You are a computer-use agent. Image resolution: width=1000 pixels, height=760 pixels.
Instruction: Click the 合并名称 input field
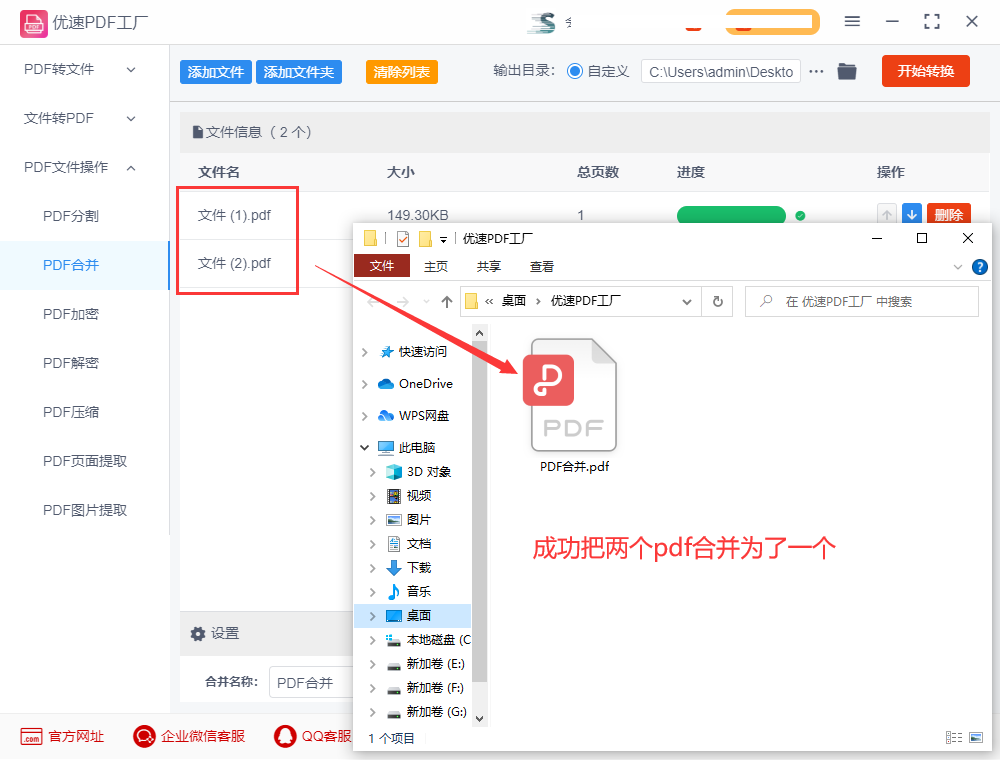[311, 682]
